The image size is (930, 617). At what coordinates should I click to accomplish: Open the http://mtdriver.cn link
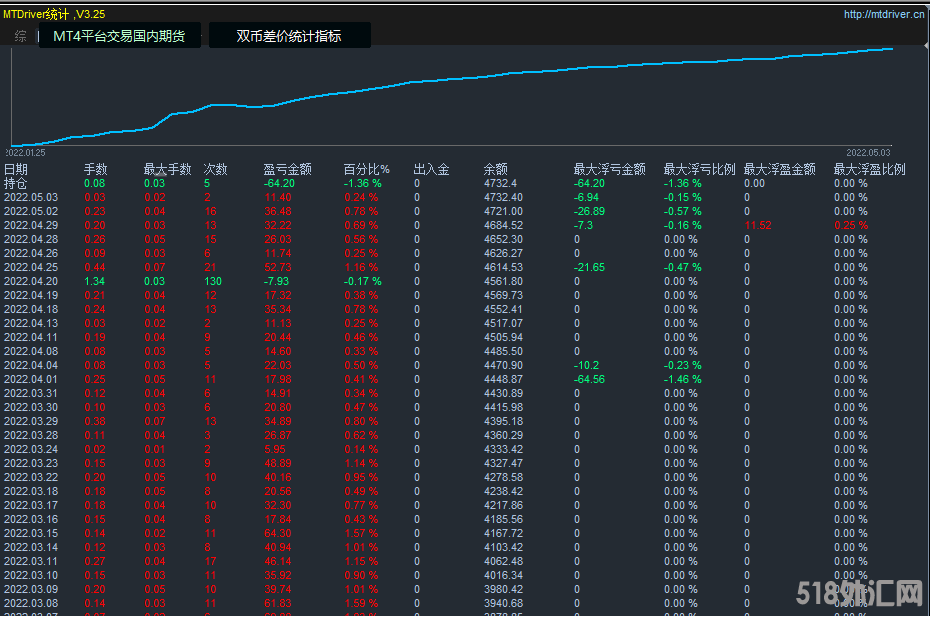coord(883,15)
